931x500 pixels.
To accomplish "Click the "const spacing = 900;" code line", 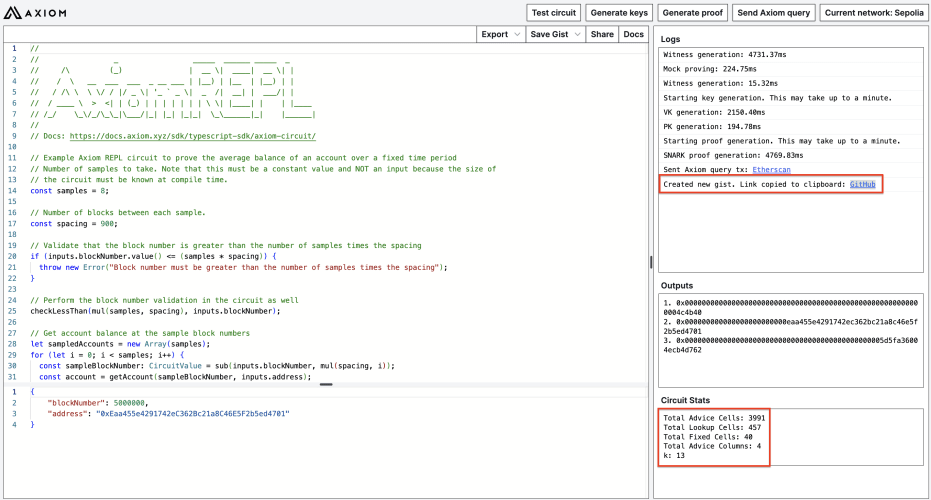I will click(74, 224).
